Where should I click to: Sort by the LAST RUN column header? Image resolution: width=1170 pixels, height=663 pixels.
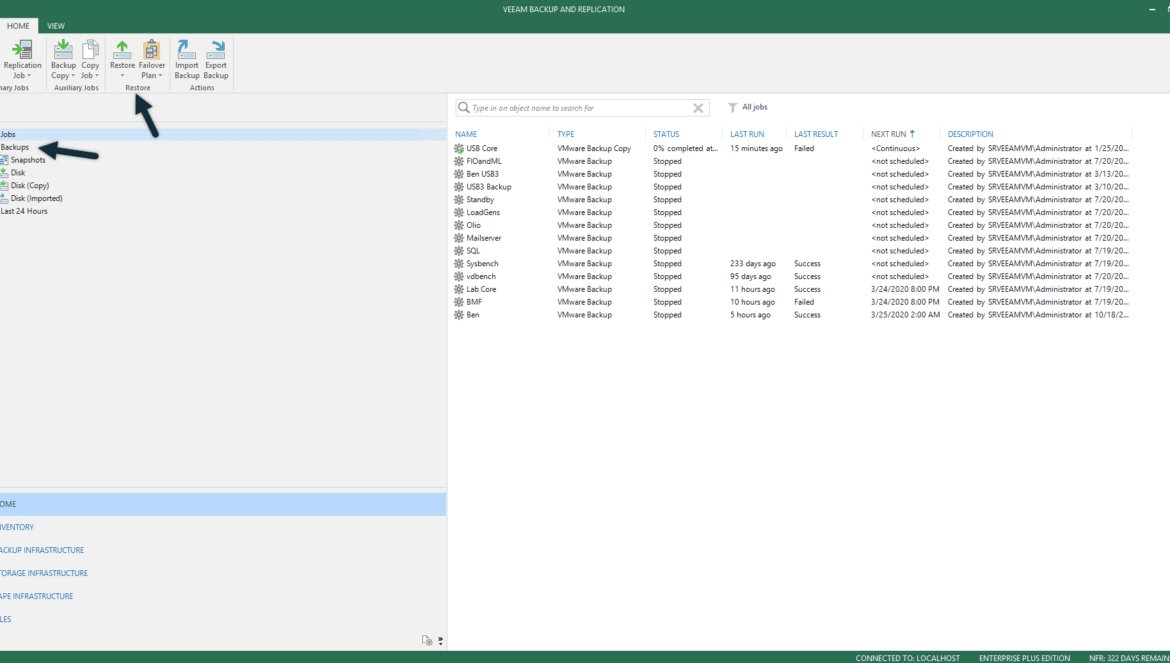[747, 134]
